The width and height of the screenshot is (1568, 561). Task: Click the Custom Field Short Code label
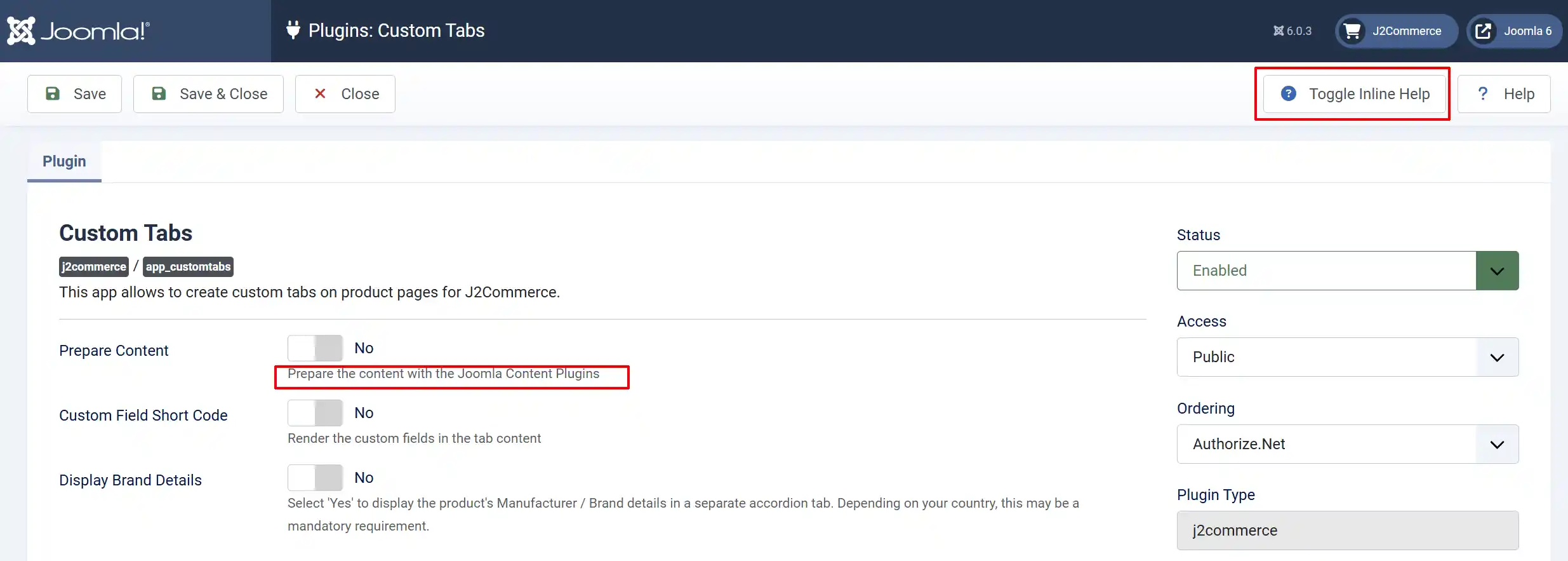(x=143, y=416)
